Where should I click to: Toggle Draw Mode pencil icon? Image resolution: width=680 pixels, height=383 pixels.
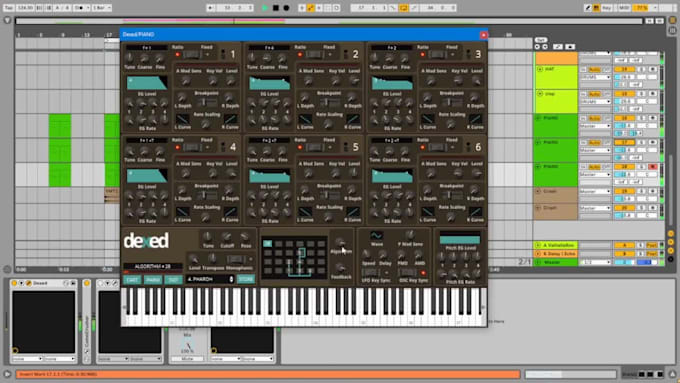pos(588,8)
